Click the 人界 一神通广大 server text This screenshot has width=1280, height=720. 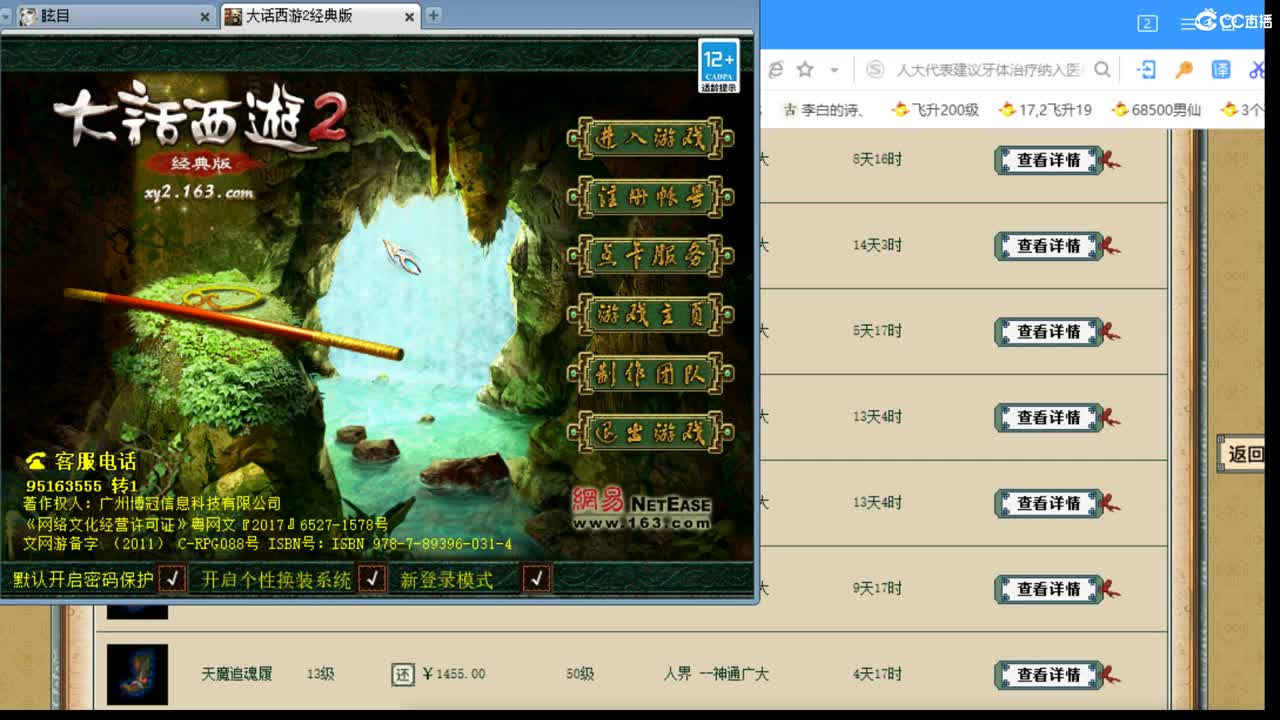tap(716, 674)
